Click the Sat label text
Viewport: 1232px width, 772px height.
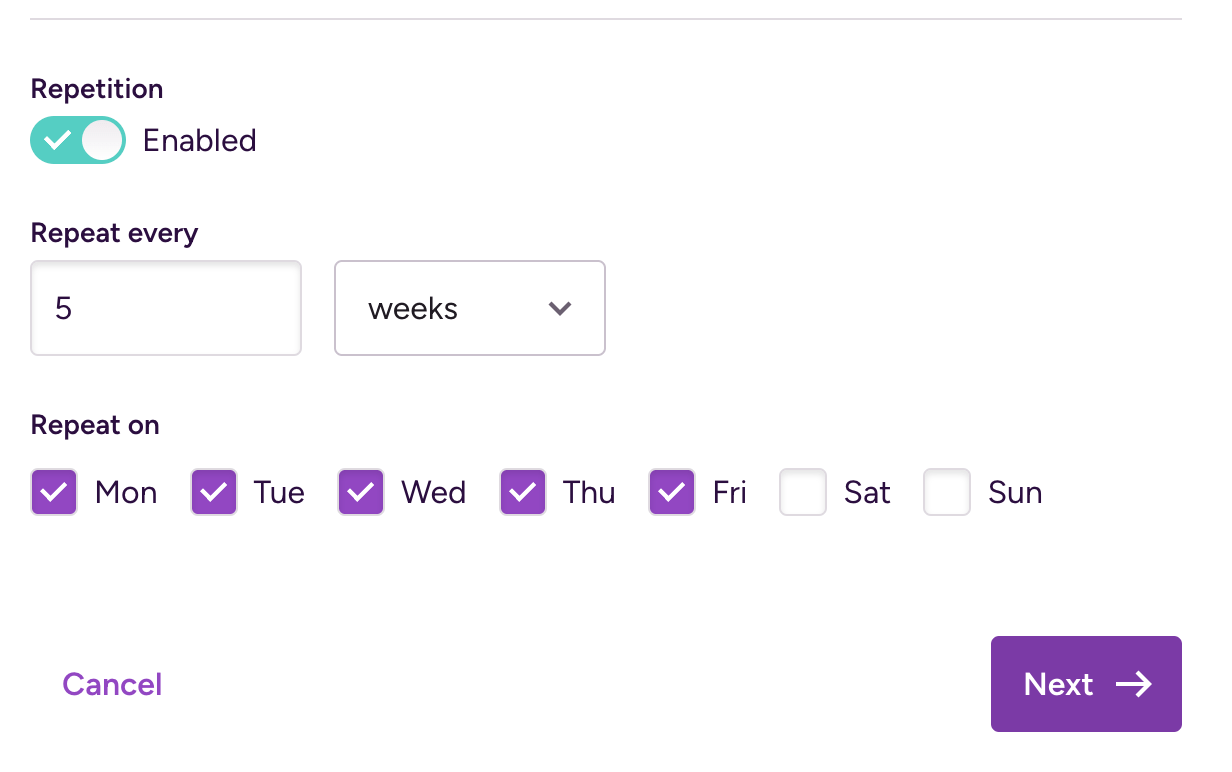866,491
